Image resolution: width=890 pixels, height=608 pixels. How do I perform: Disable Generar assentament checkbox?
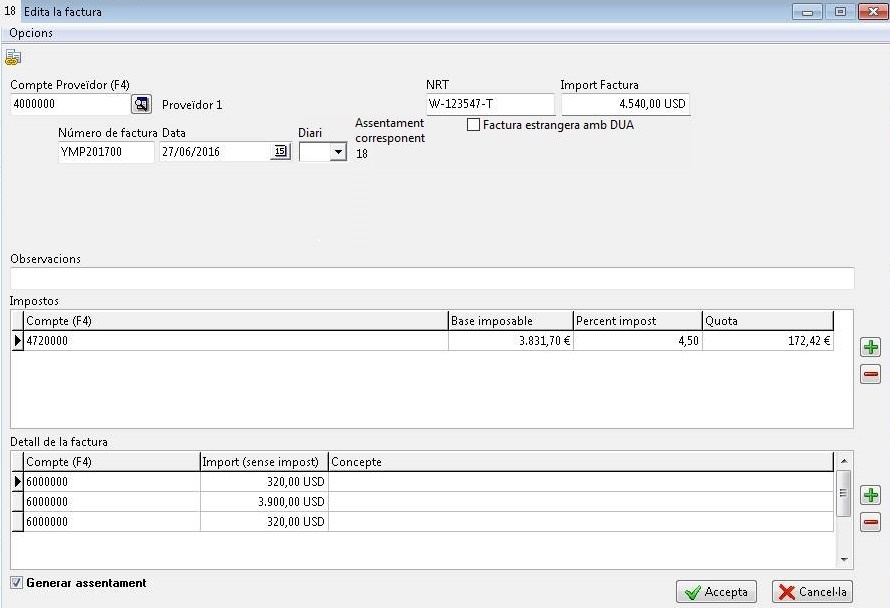point(16,583)
